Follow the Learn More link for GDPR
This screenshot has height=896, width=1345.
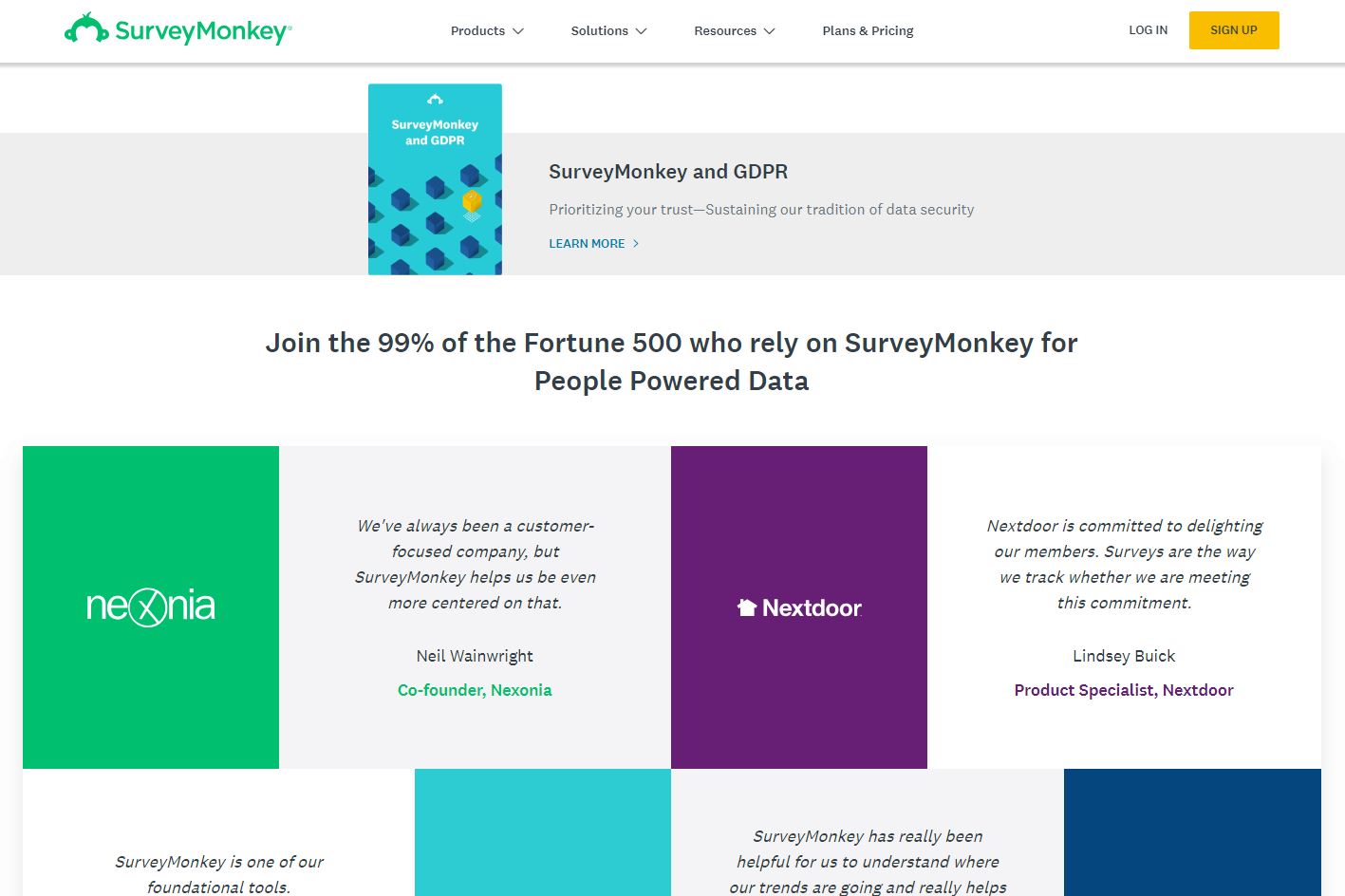[x=587, y=244]
